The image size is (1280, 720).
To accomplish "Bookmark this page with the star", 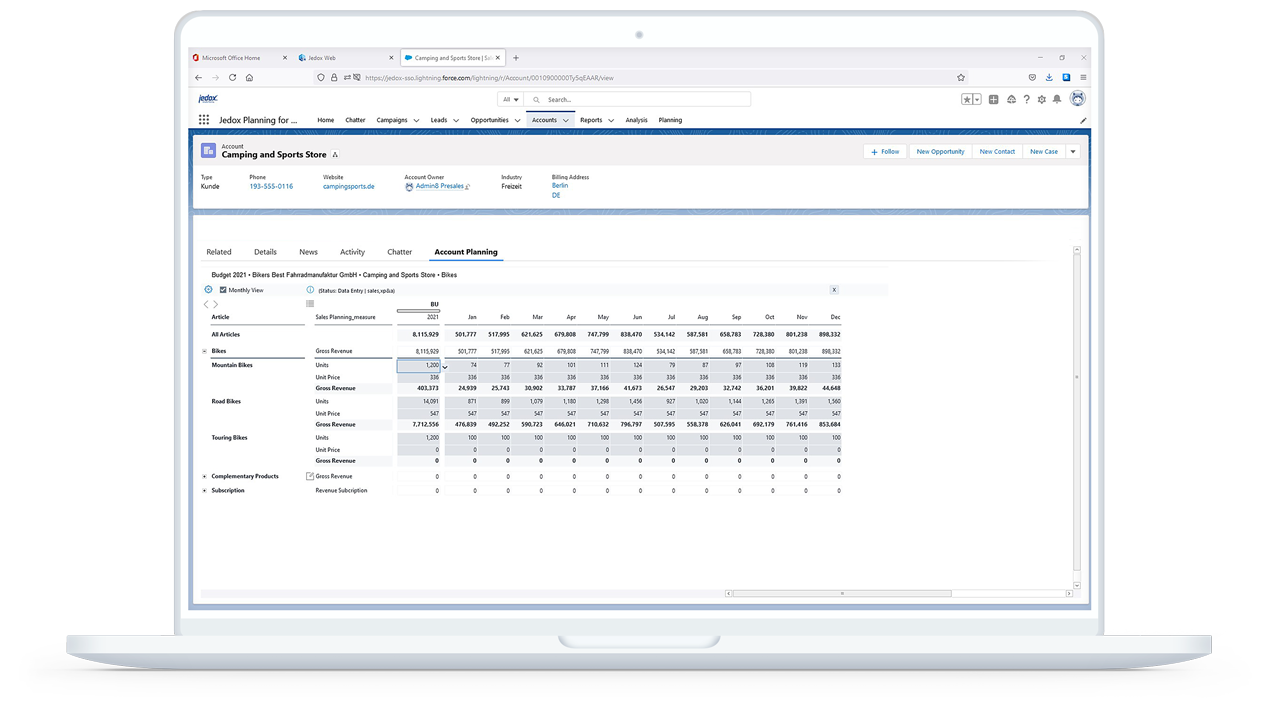I will click(x=961, y=77).
